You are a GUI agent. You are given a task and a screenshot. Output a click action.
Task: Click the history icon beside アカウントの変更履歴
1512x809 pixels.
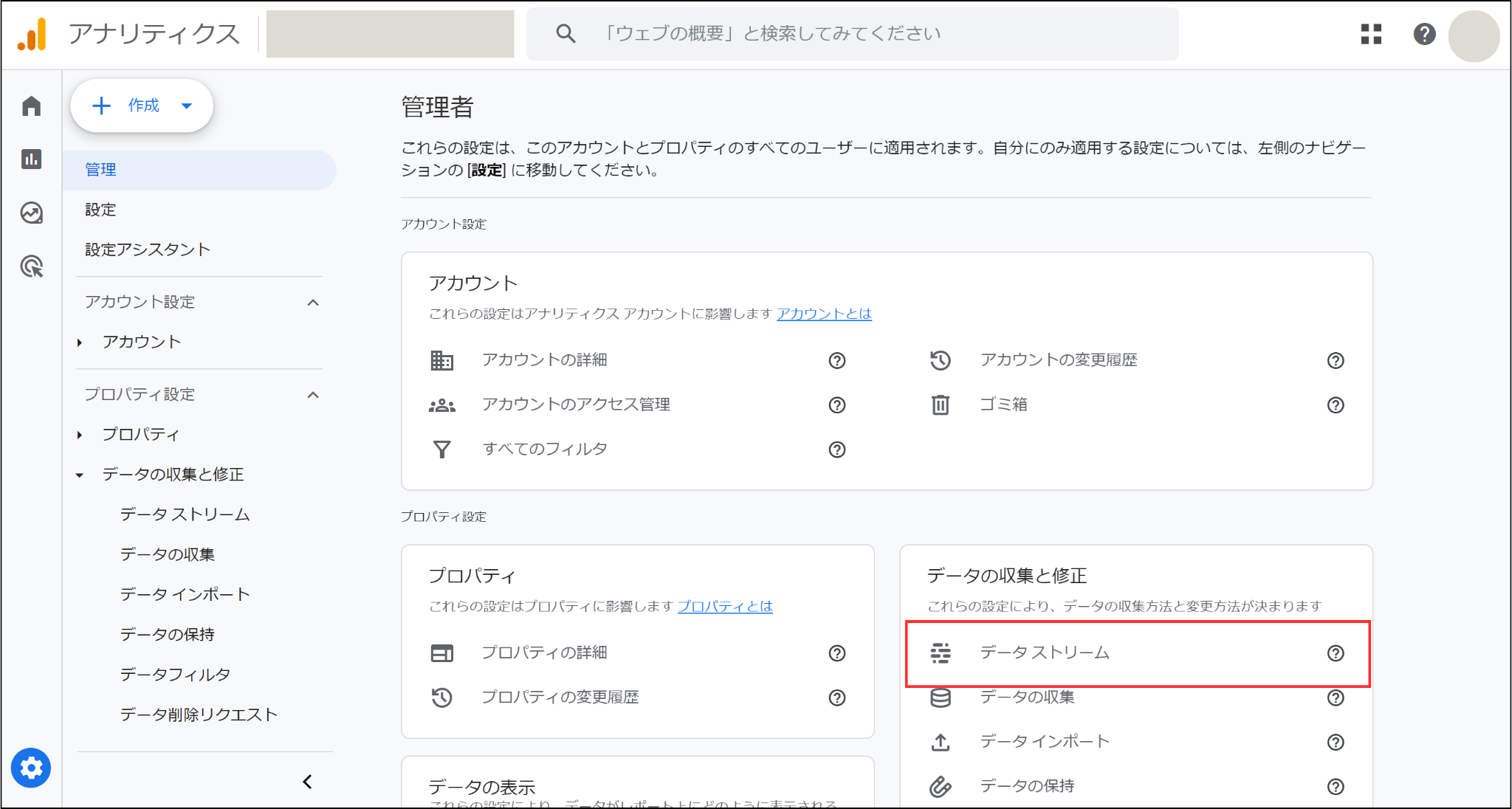tap(940, 360)
